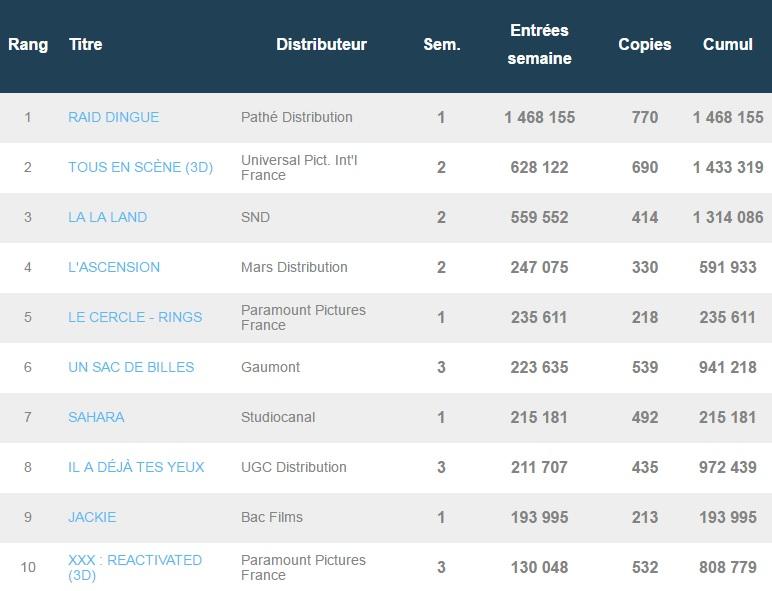Open the RAID DINGUE film link
This screenshot has height=591, width=772.
113,117
